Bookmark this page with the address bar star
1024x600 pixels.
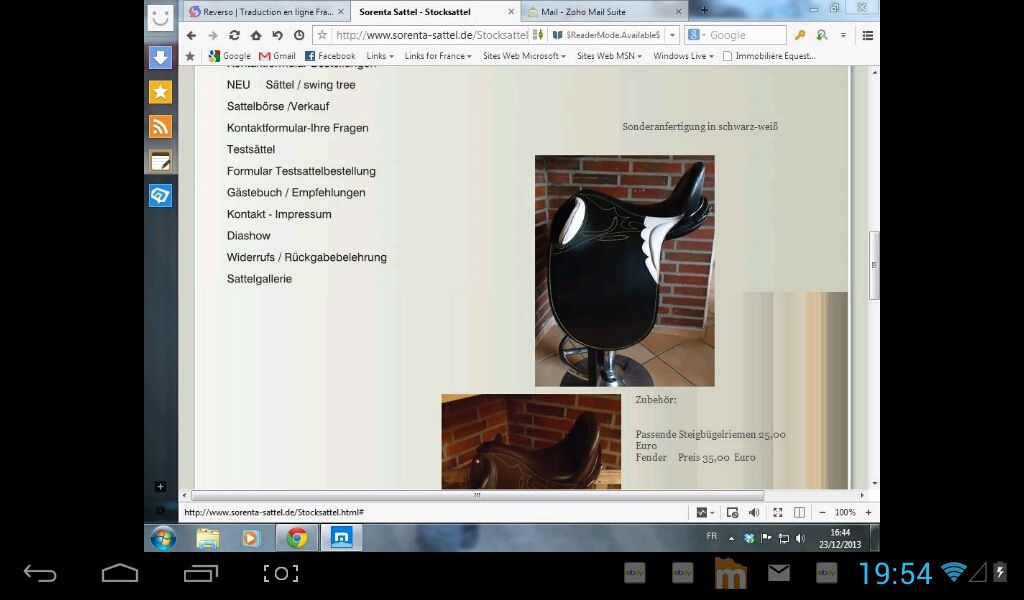322,35
